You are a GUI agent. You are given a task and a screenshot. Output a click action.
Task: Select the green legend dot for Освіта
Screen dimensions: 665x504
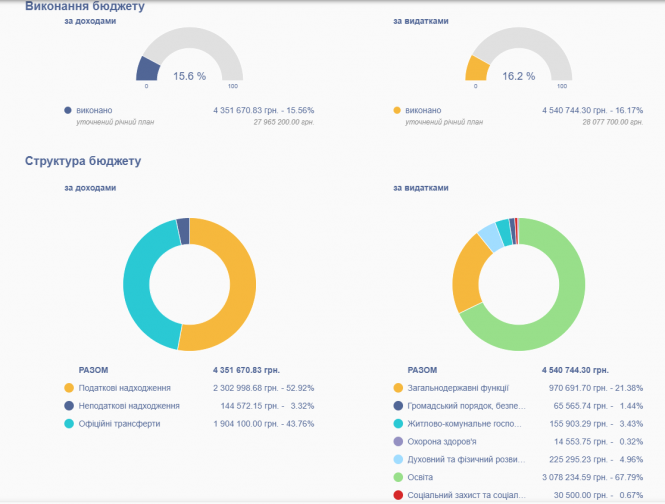point(398,477)
